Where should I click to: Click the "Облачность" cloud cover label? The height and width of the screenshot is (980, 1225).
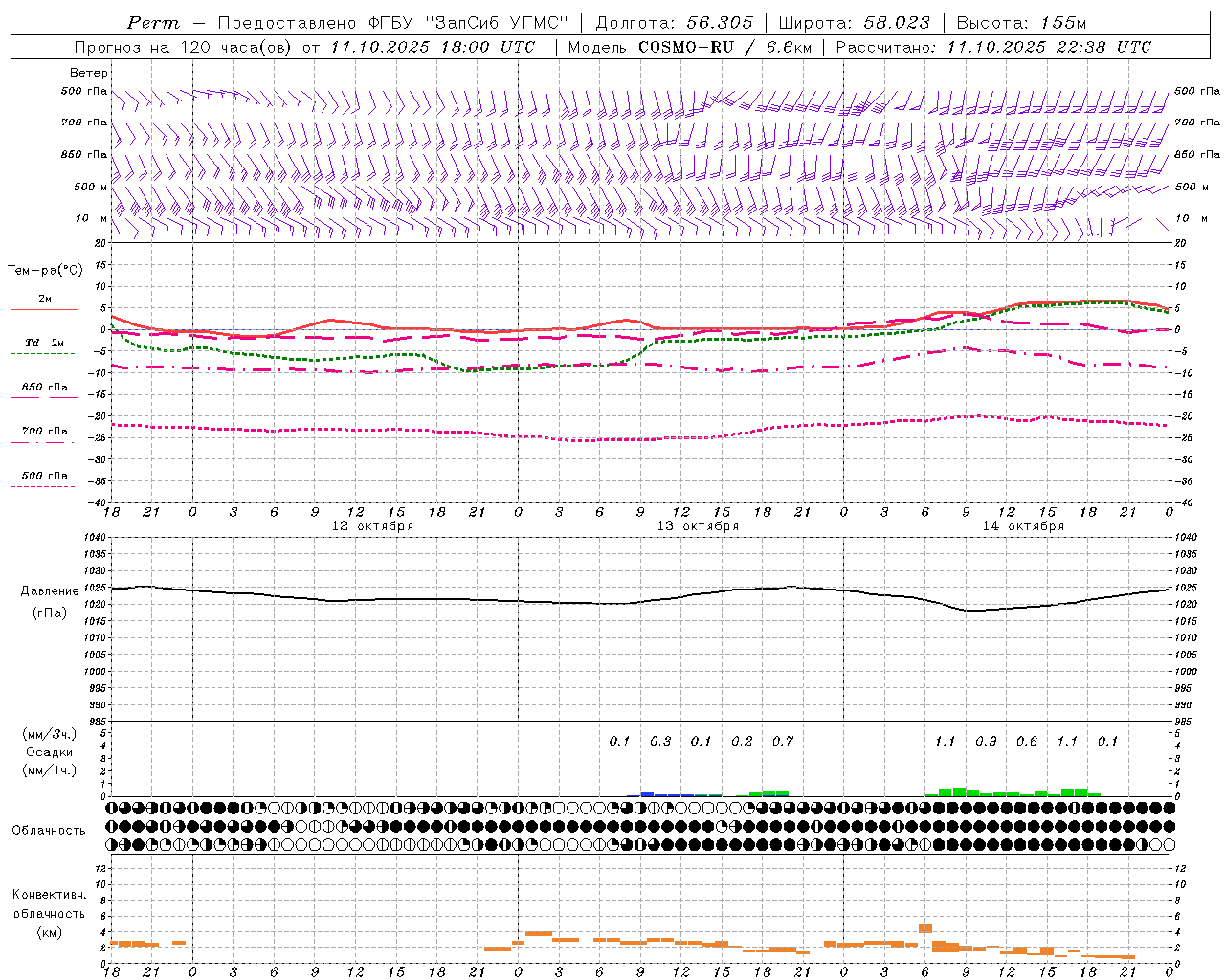pyautogui.click(x=49, y=831)
